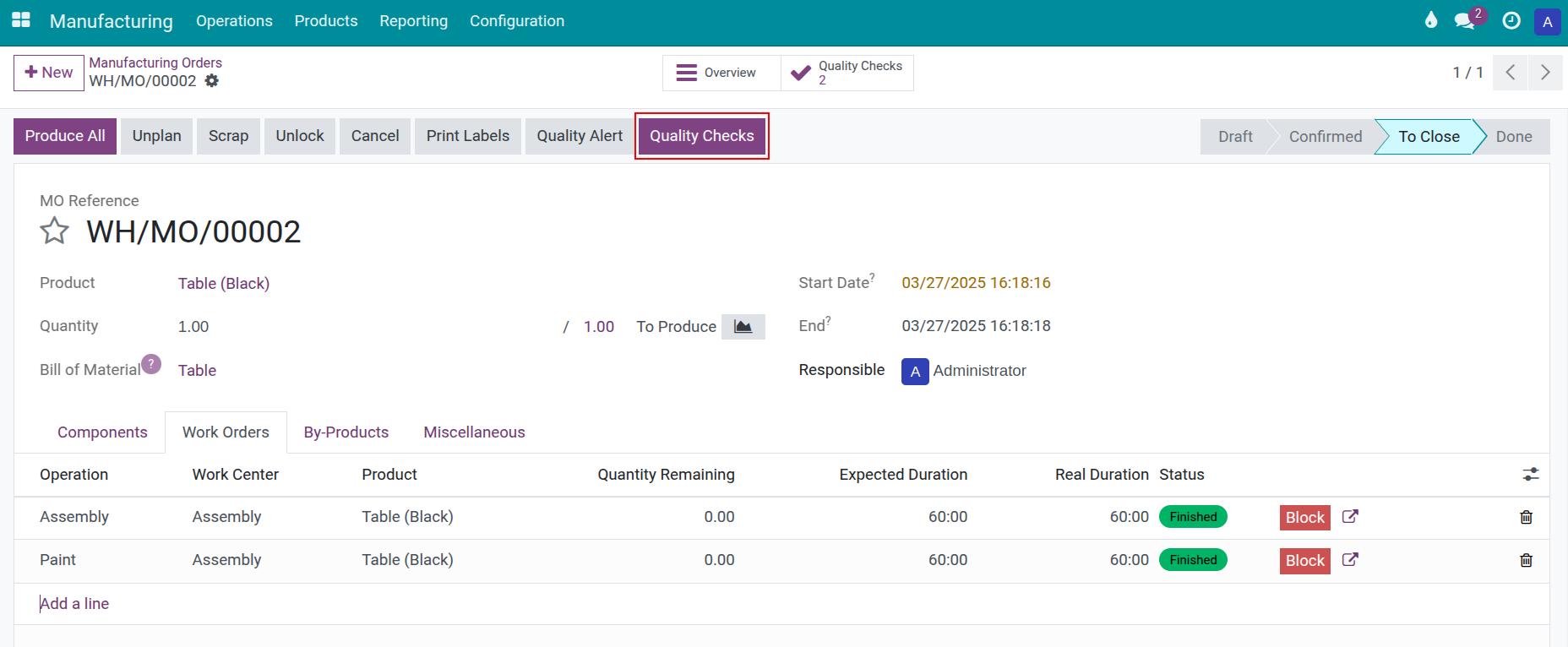The height and width of the screenshot is (647, 1568).
Task: Delete the Paint work order row
Action: (1526, 560)
